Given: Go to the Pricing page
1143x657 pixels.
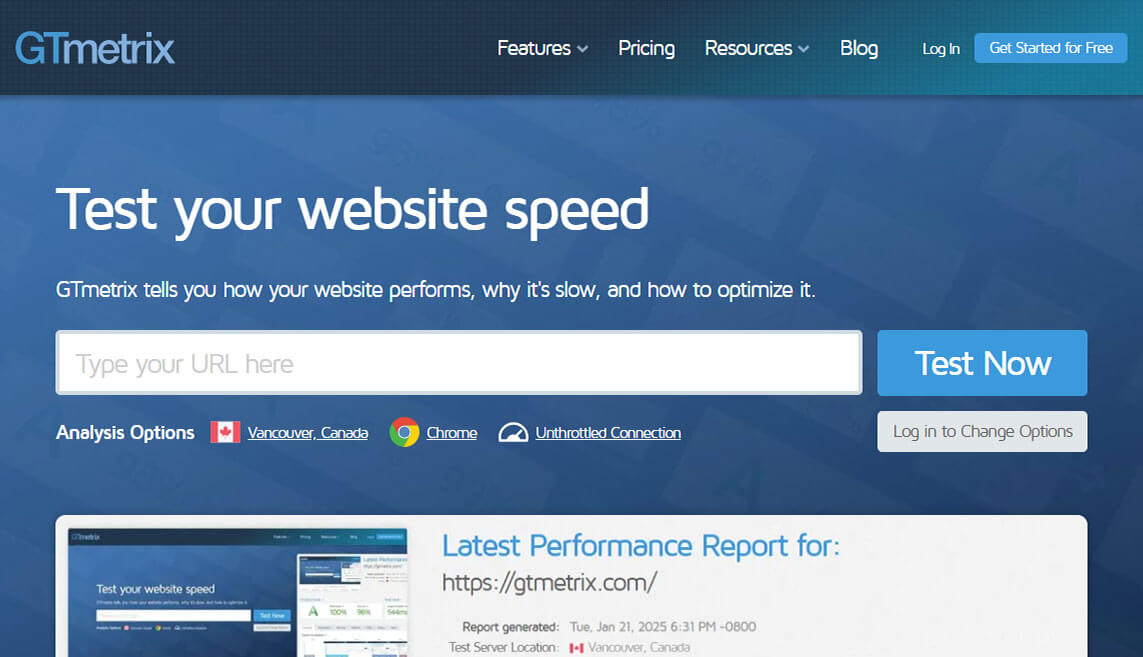Looking at the screenshot, I should pyautogui.click(x=646, y=48).
